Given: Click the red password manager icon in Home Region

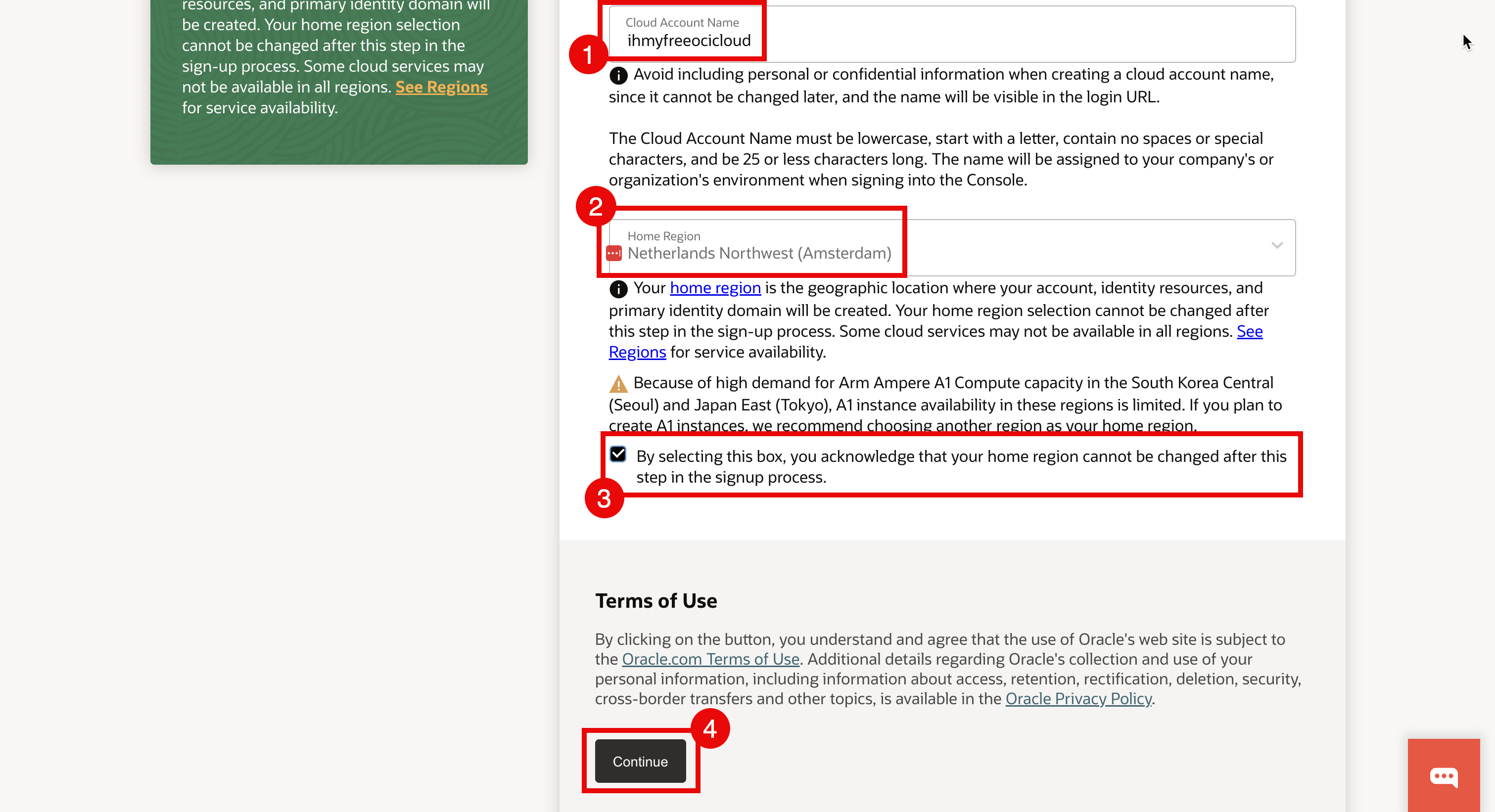Looking at the screenshot, I should [x=613, y=254].
